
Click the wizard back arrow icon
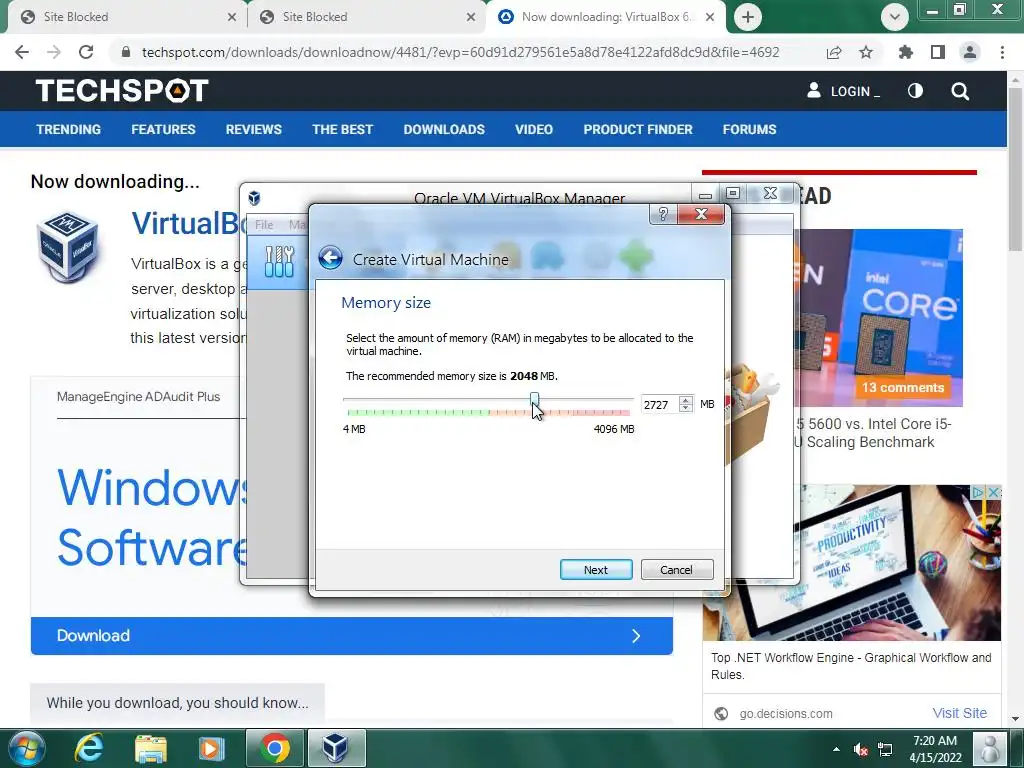[x=330, y=258]
